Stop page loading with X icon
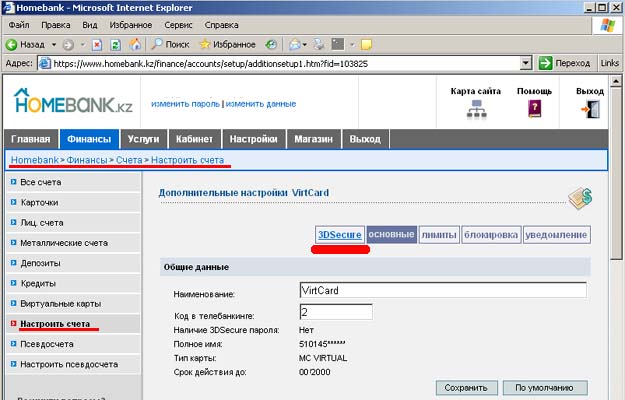The width and height of the screenshot is (625, 400). click(x=97, y=45)
